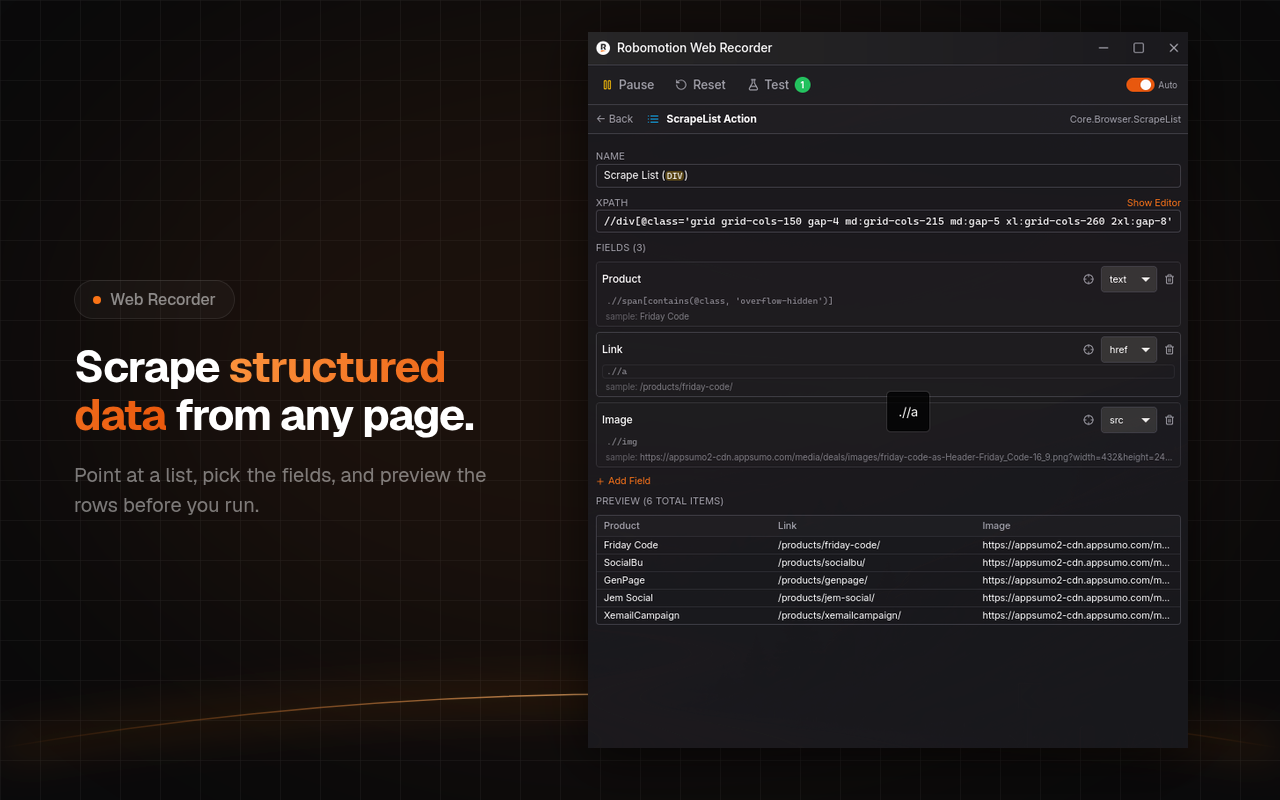Delete the Link field
The image size is (1280, 800).
click(x=1170, y=350)
